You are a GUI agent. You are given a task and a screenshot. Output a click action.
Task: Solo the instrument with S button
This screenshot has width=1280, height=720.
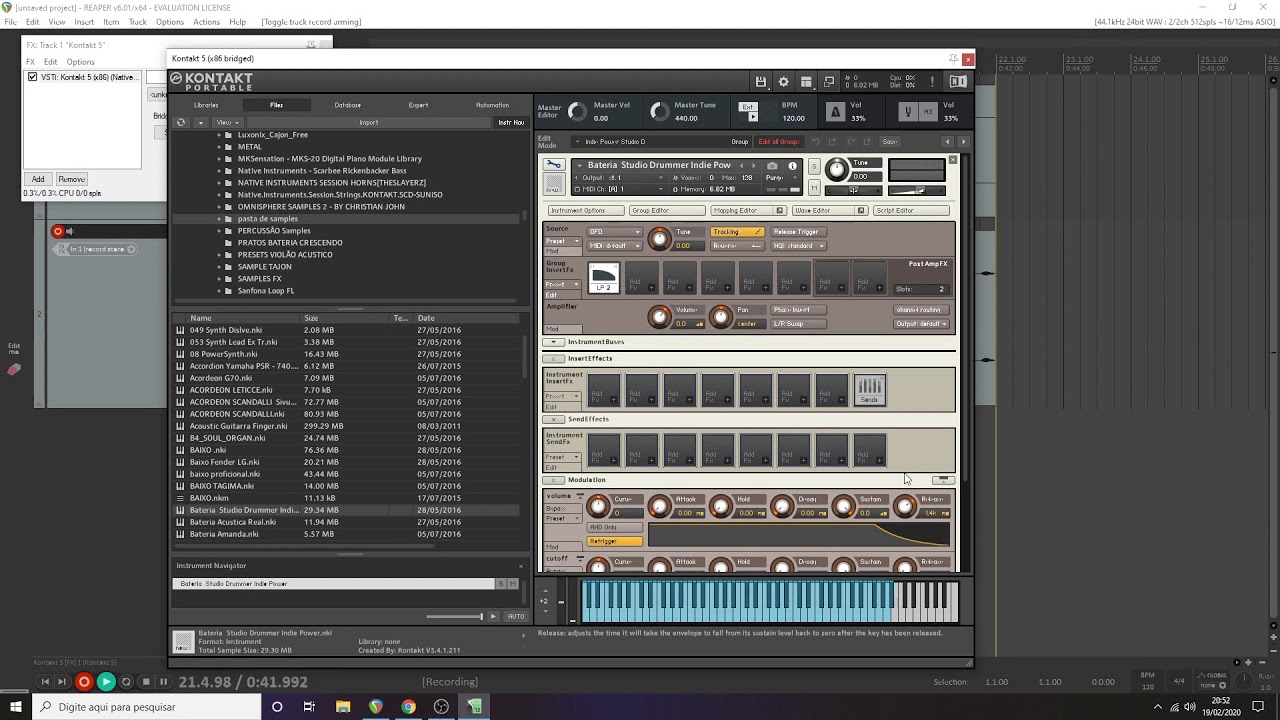point(814,165)
